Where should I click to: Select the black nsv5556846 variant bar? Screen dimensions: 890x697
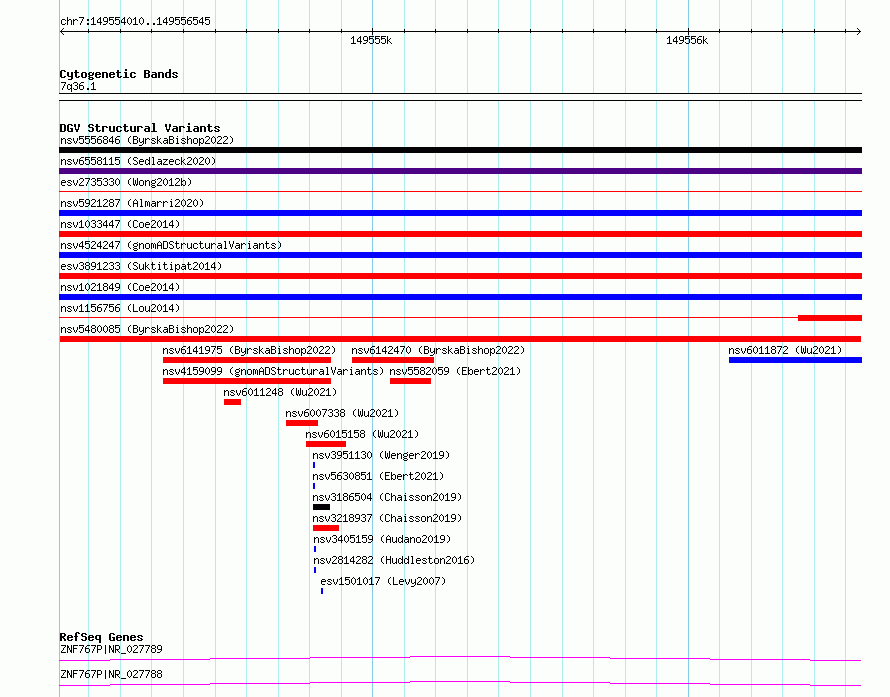[x=460, y=150]
